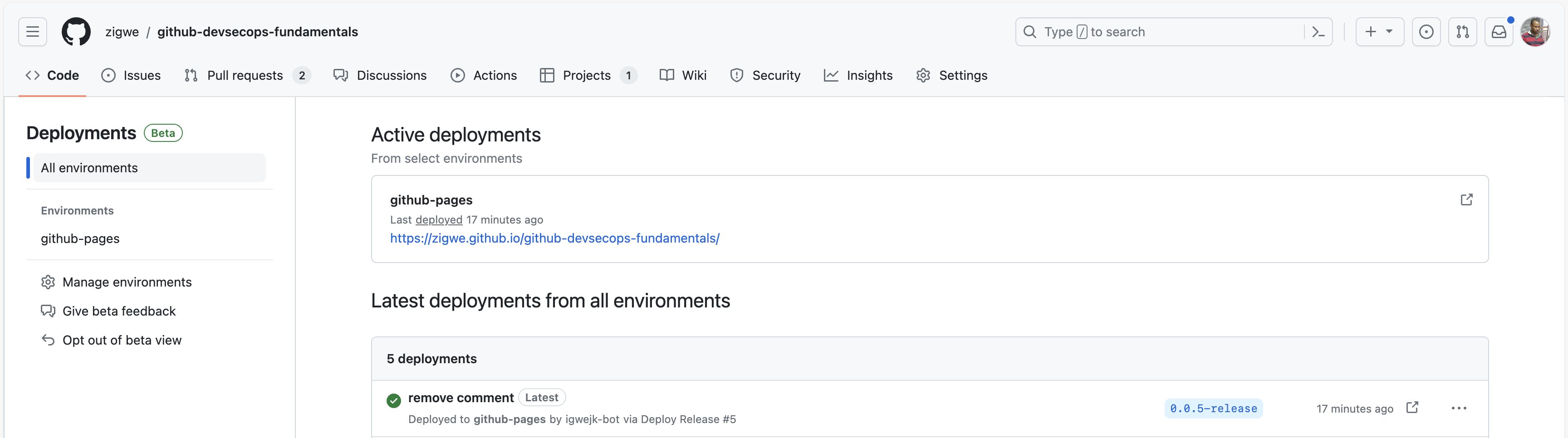This screenshot has height=438, width=1568.
Task: Open the command palette icon
Action: click(1318, 32)
